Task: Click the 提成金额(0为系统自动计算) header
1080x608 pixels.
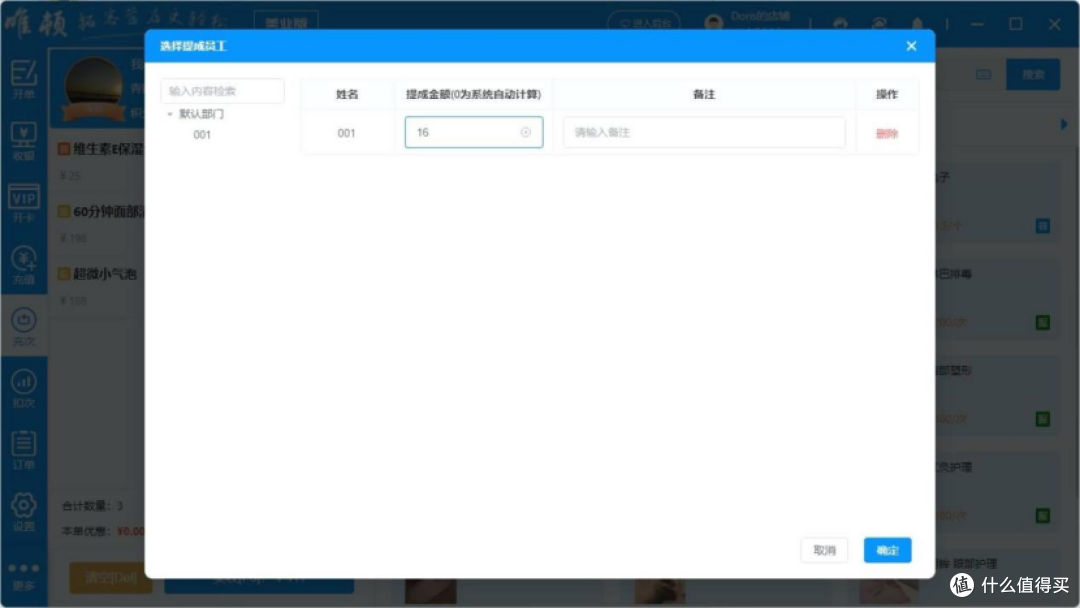Action: 473,94
